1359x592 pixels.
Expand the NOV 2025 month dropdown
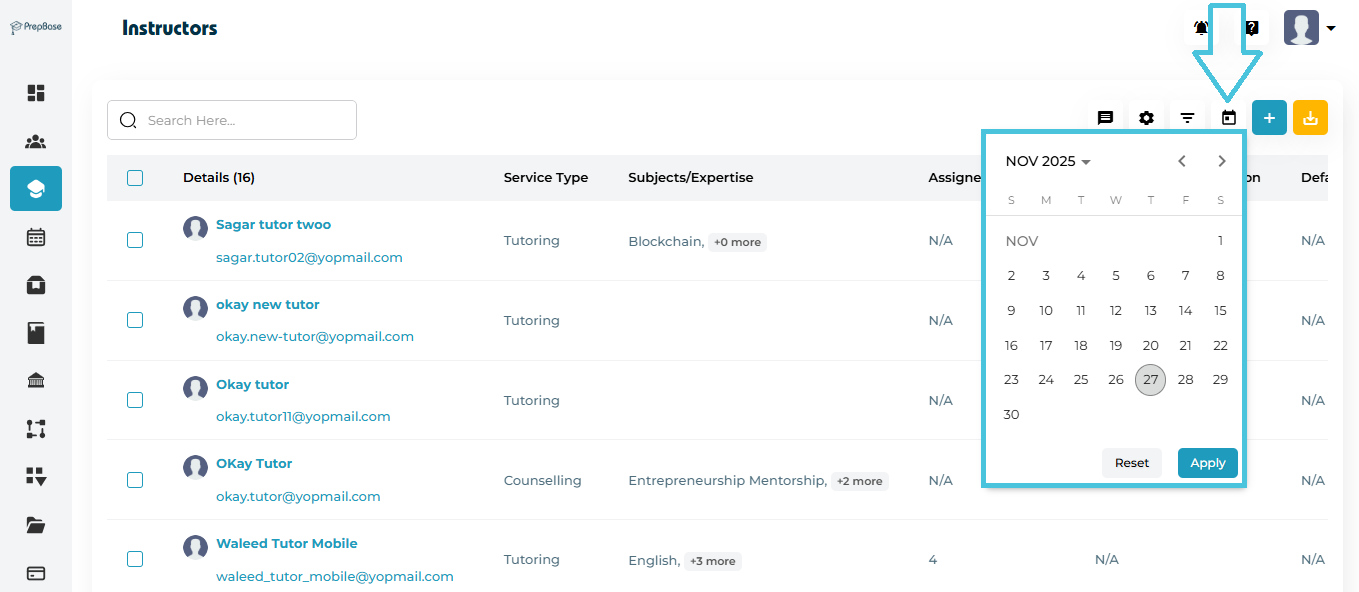click(x=1048, y=161)
